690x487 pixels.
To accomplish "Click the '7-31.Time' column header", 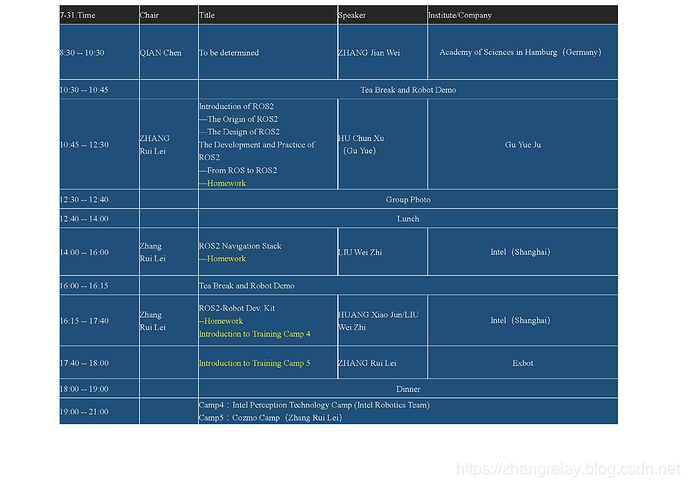I will [x=99, y=15].
